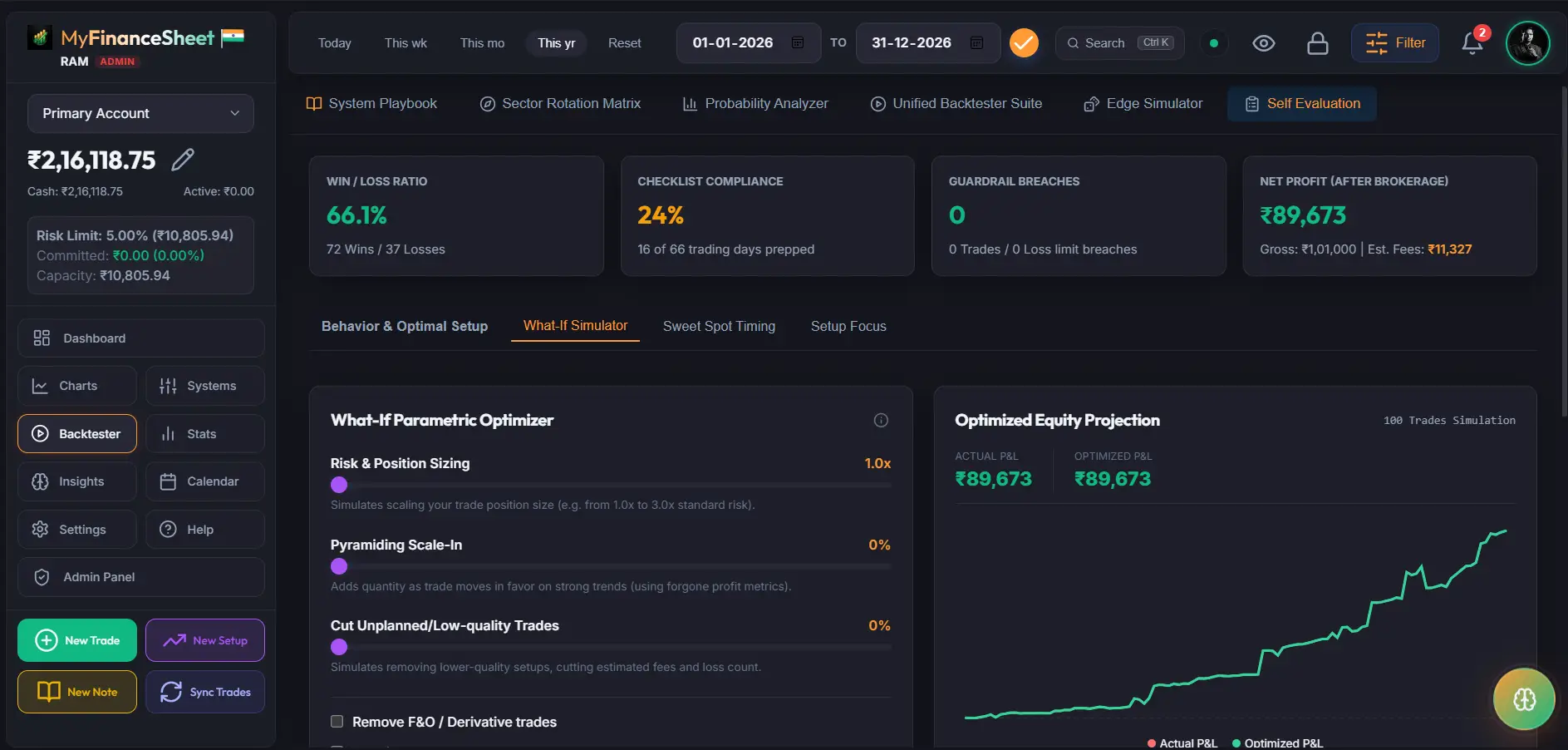Image resolution: width=1568 pixels, height=750 pixels.
Task: Click Cut Unplanned/Low-quality Trades slider
Action: click(x=611, y=647)
